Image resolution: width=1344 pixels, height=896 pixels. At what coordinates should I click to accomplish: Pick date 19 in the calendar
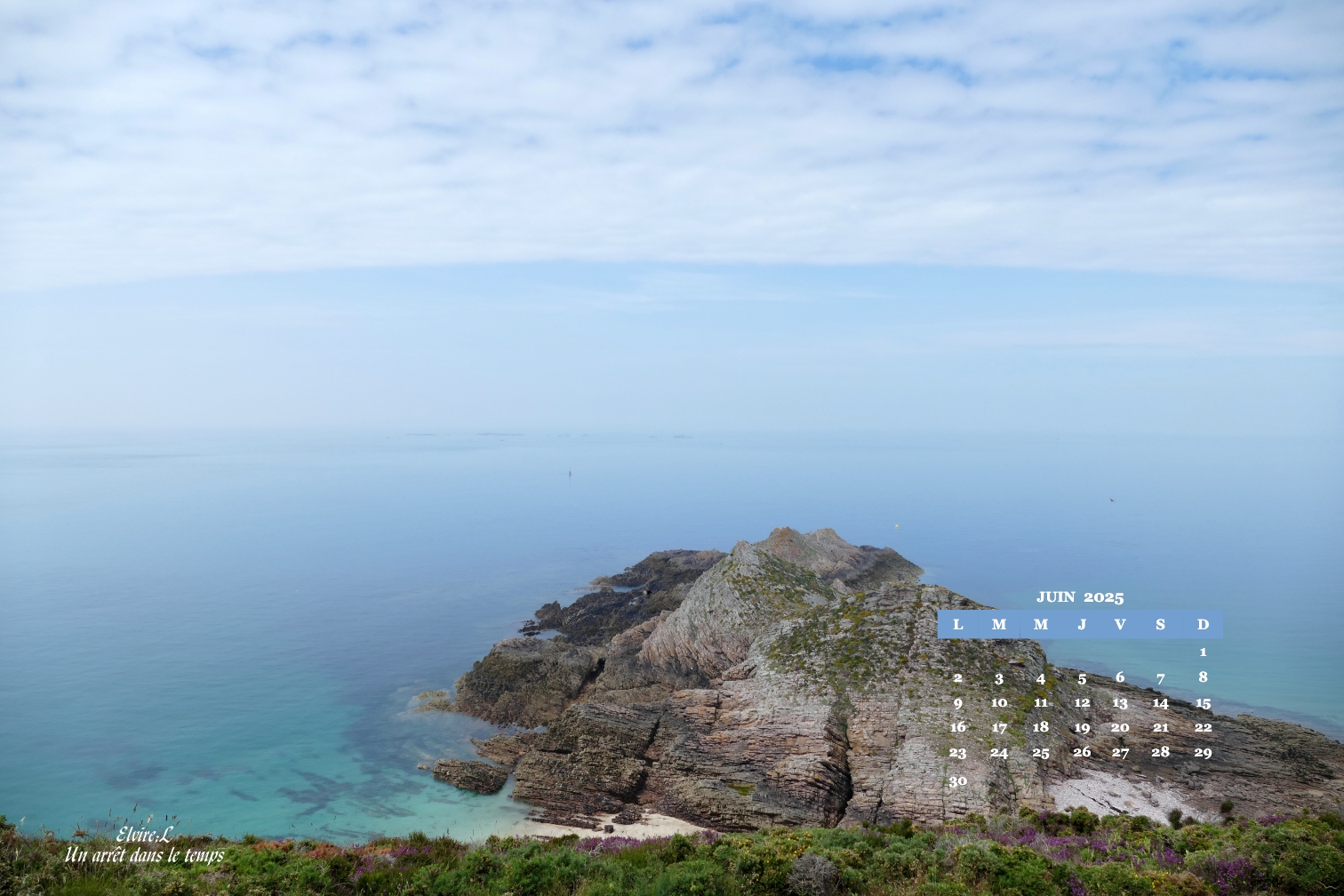point(1082,728)
